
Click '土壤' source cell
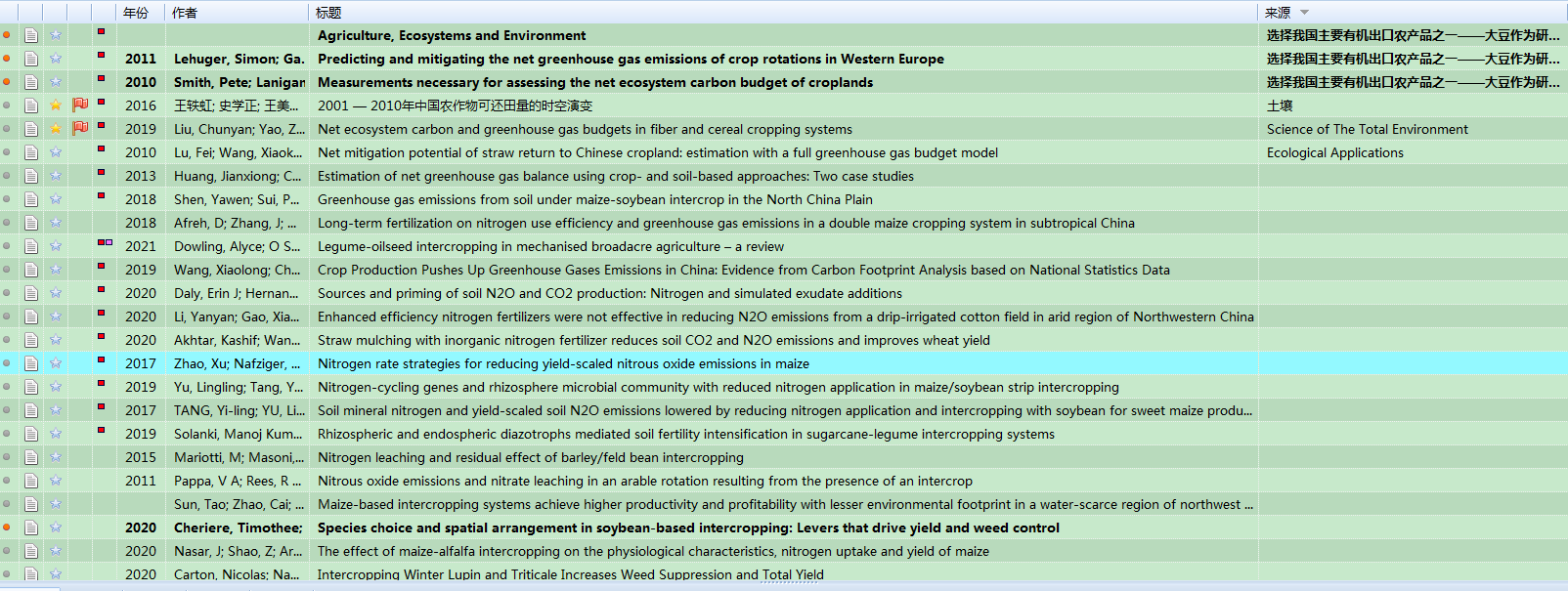coord(1280,106)
